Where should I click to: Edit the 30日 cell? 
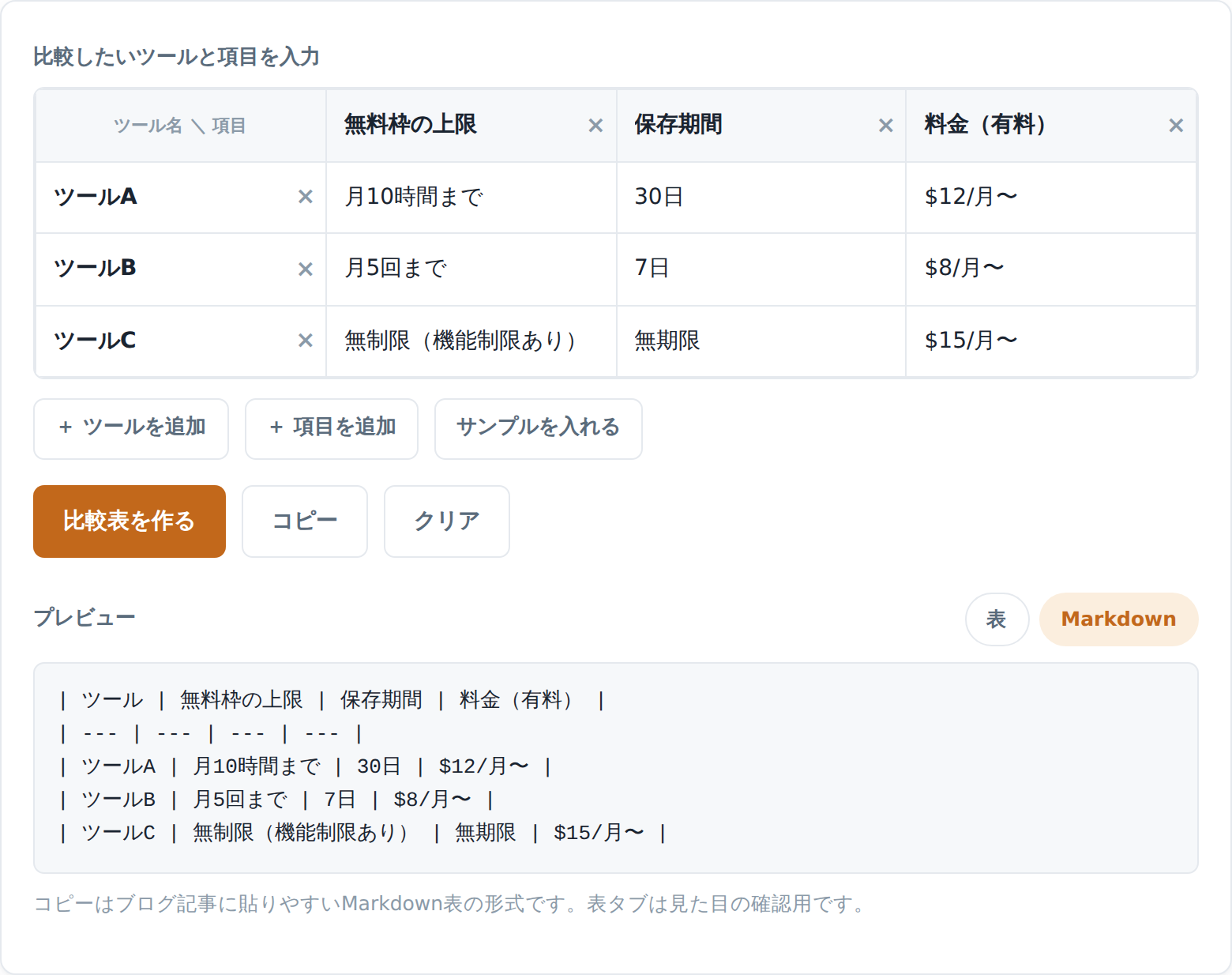click(x=761, y=197)
